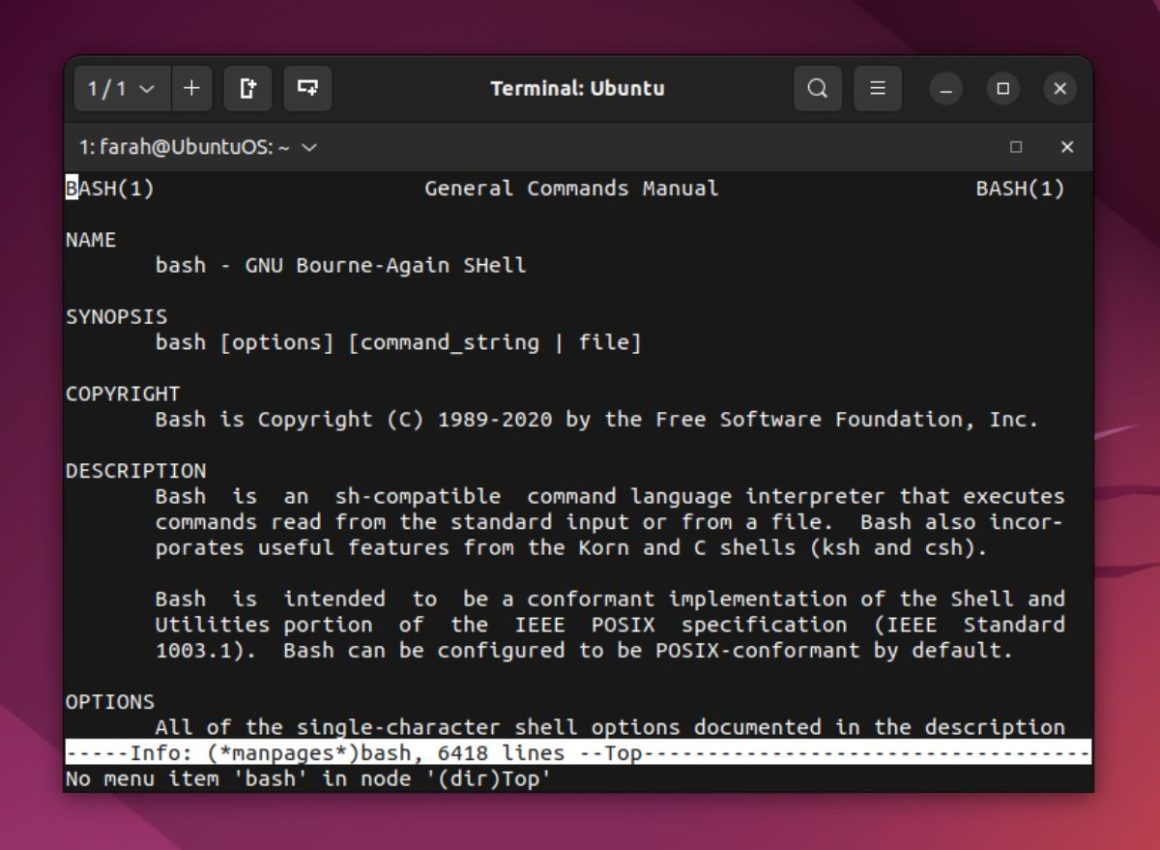Screen dimensions: 1160x850
Task: Click the SYNOPSIS section heading
Action: coord(115,316)
